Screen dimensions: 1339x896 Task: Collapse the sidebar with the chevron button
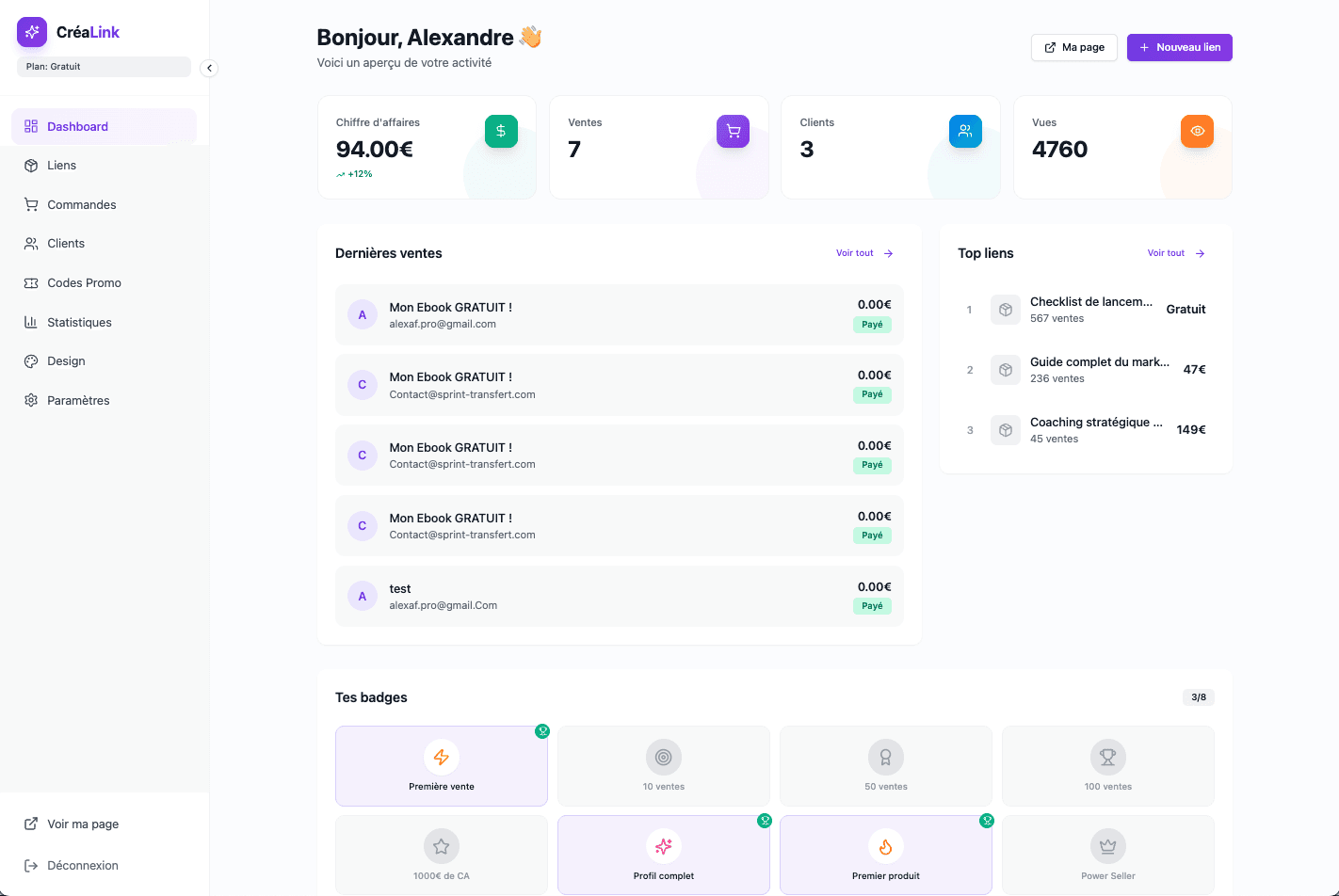click(x=208, y=68)
